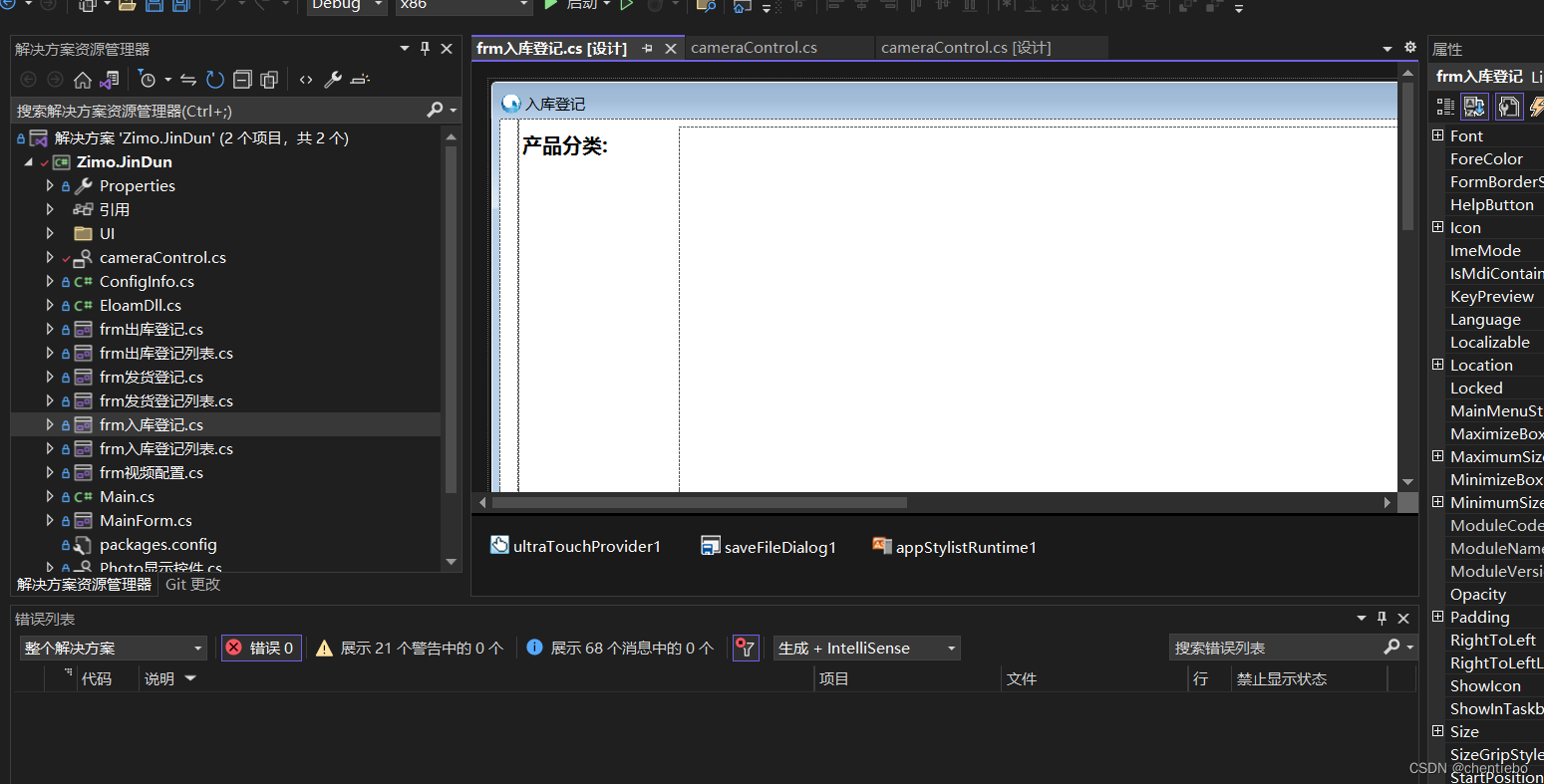This screenshot has width=1544, height=784.
Task: Click the 启动 start debugging button
Action: (x=571, y=5)
